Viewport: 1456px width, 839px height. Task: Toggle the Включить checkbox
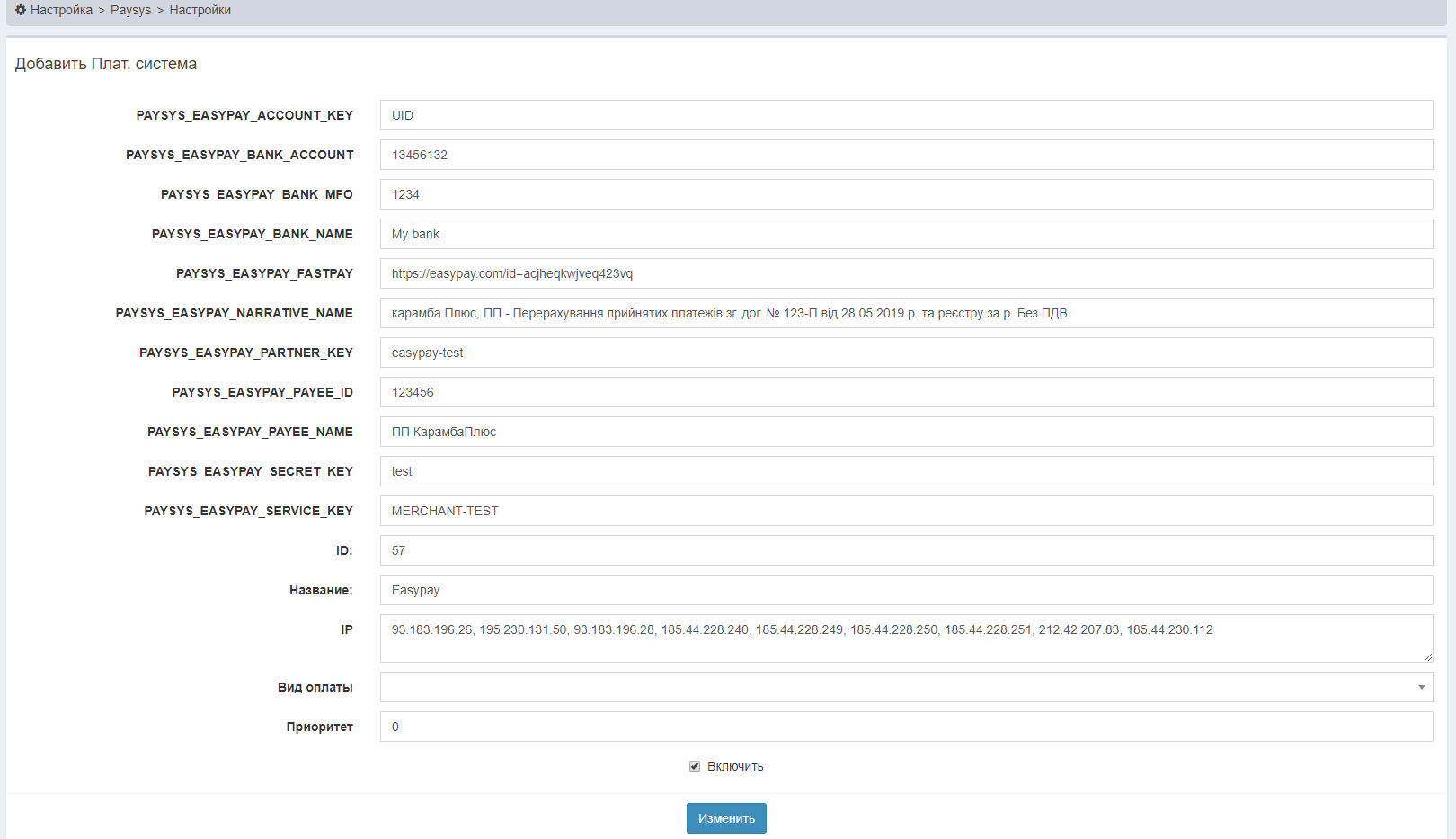[695, 766]
